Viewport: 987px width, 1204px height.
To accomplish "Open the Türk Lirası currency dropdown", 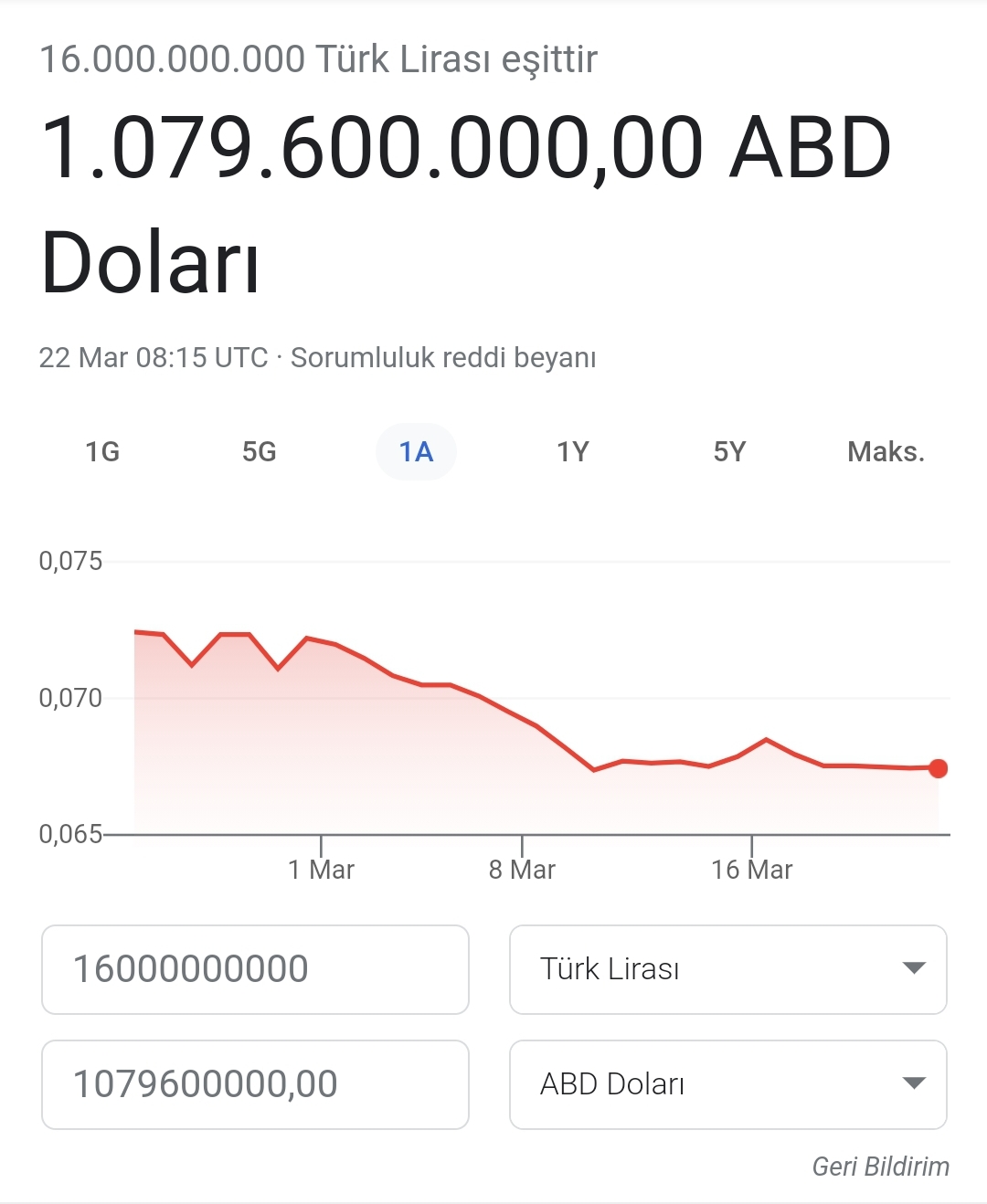I will click(x=727, y=969).
